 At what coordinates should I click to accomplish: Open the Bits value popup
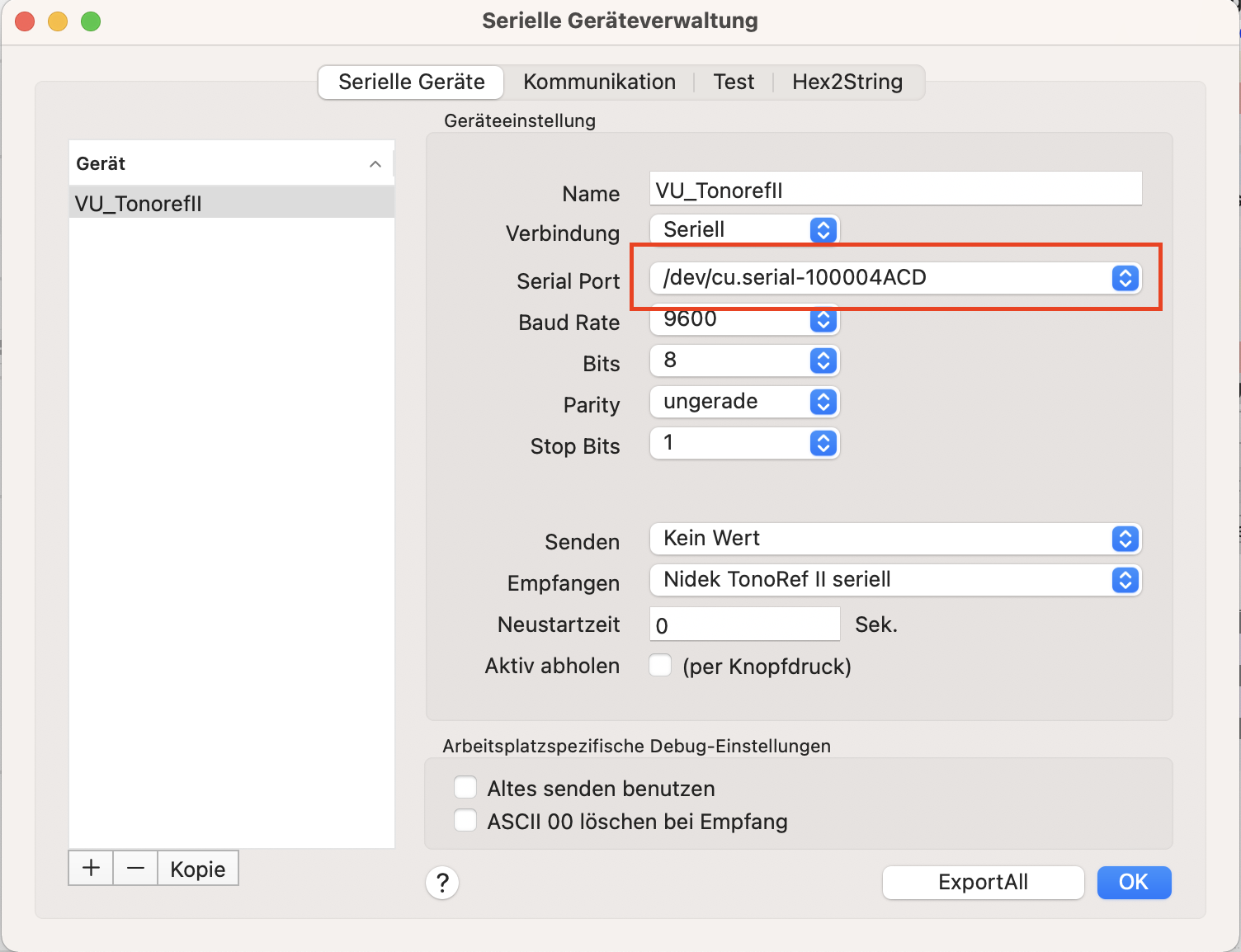click(744, 361)
